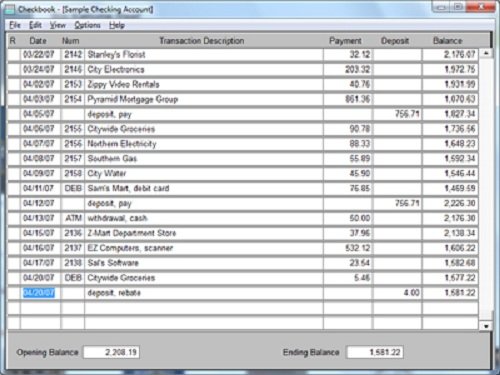Click the Deposit column header
500x375 pixels.
[395, 41]
